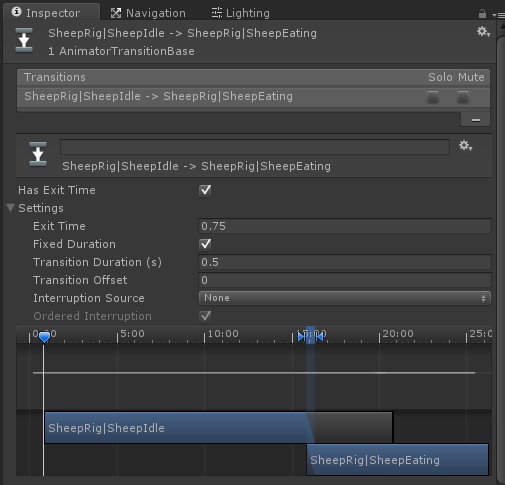Click the transition icon beside the name field
505x485 pixels.
(38, 154)
